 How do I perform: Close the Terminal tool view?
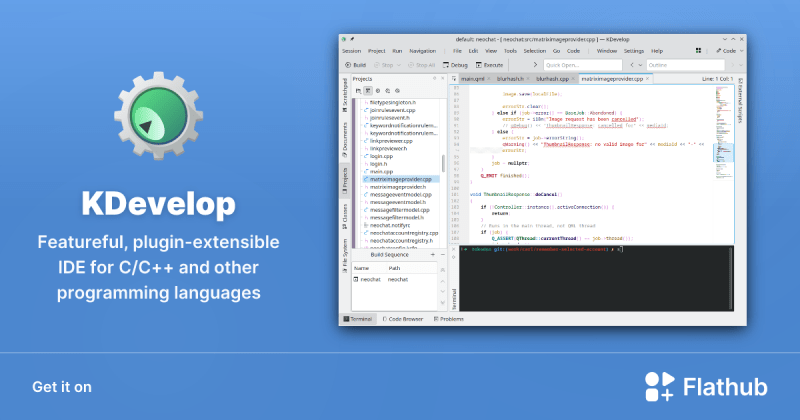[x=454, y=250]
